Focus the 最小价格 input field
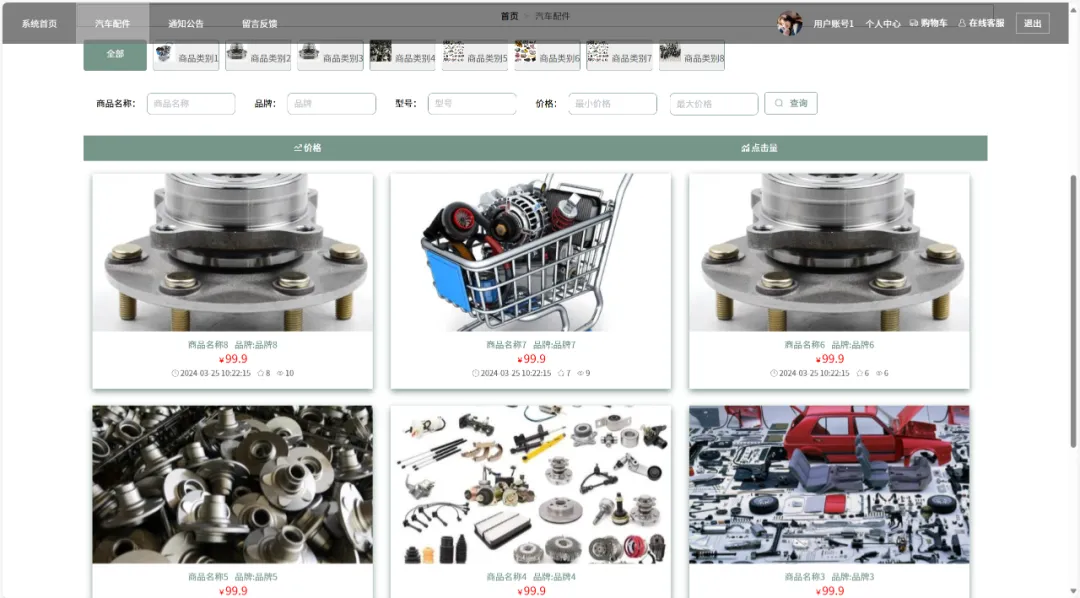This screenshot has width=1080, height=598. click(x=612, y=103)
